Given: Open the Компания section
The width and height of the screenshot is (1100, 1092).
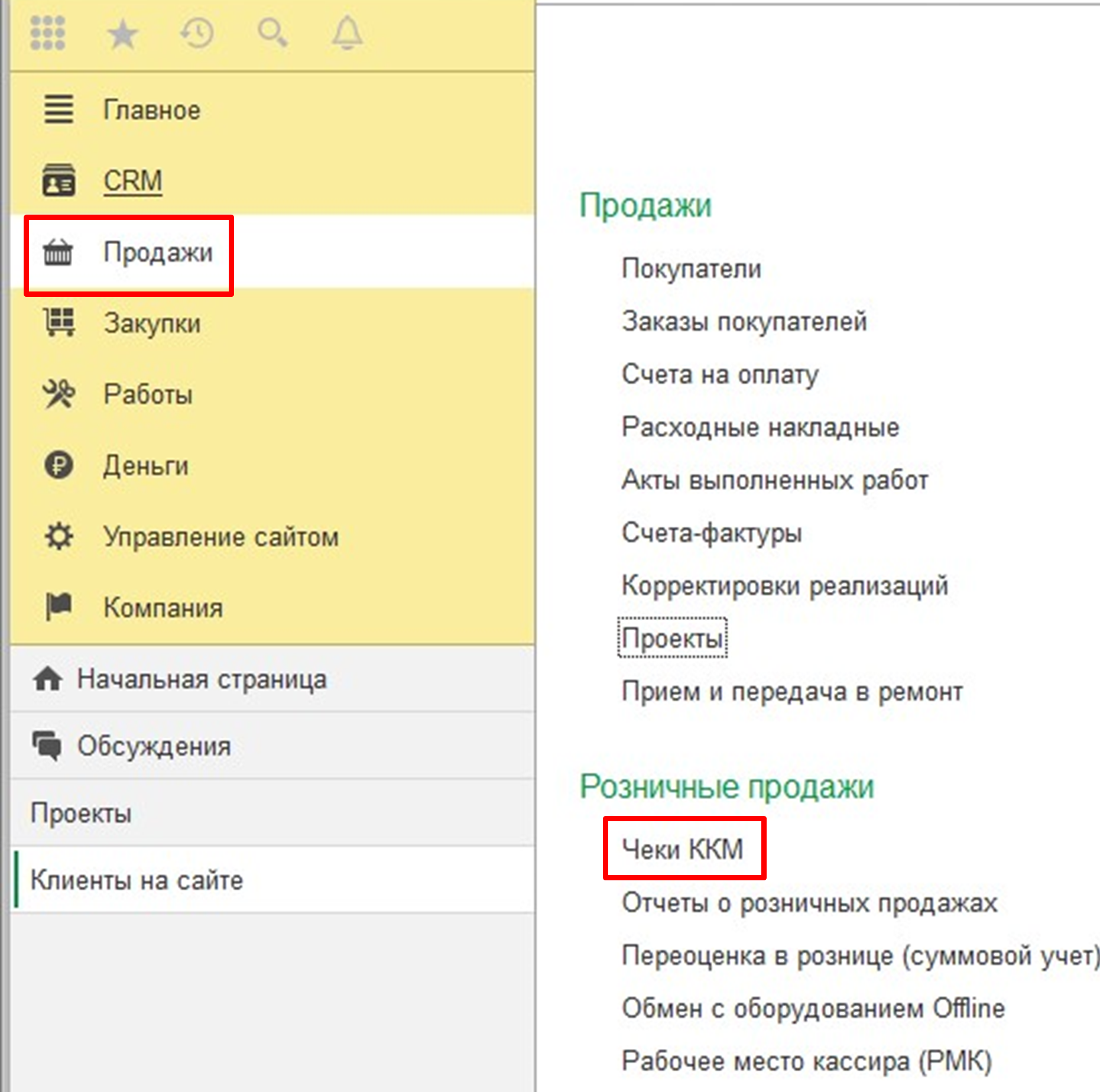Looking at the screenshot, I should pos(163,608).
